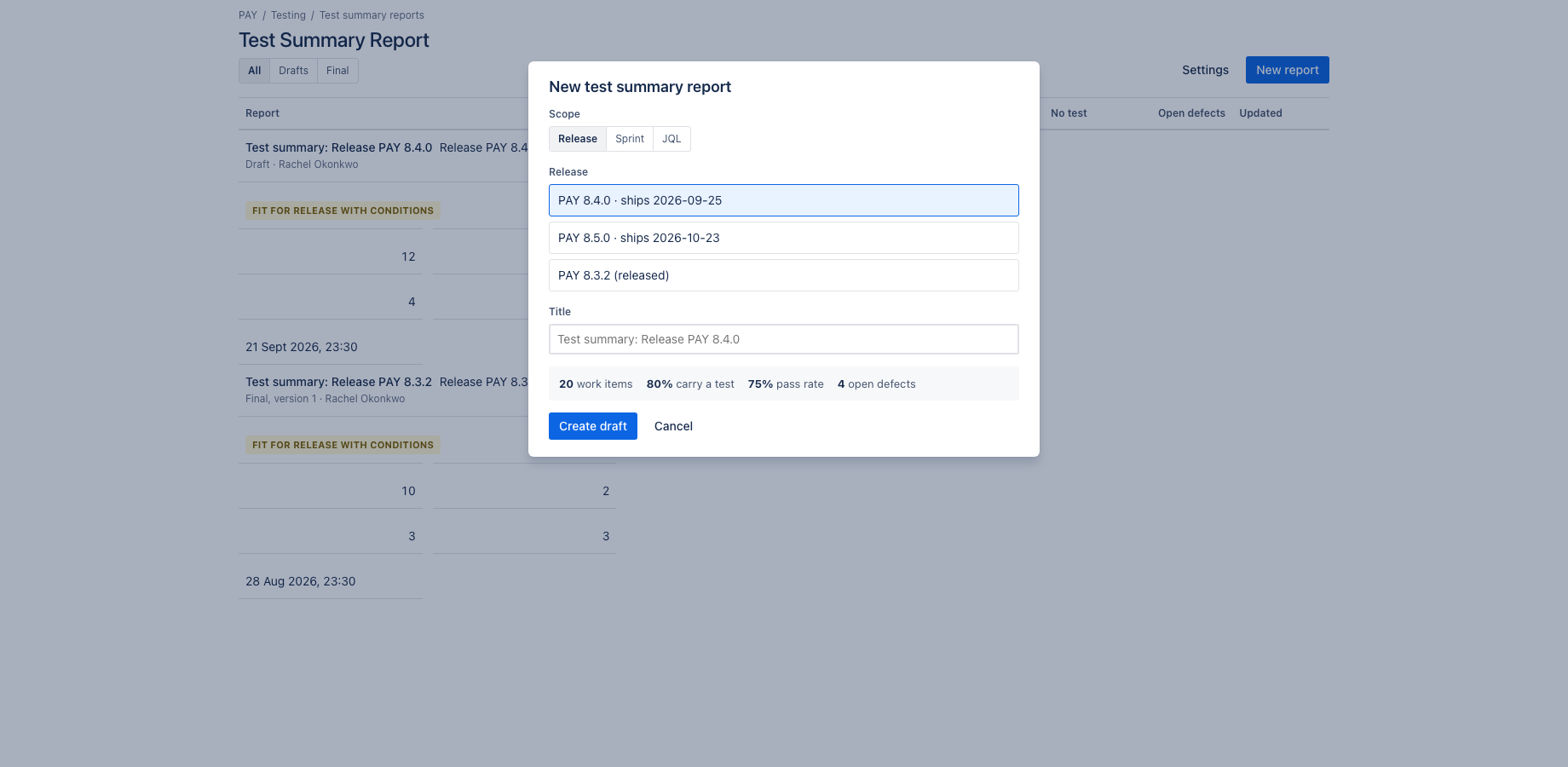
Task: Click '20 work items' stat in dialog
Action: tap(596, 384)
